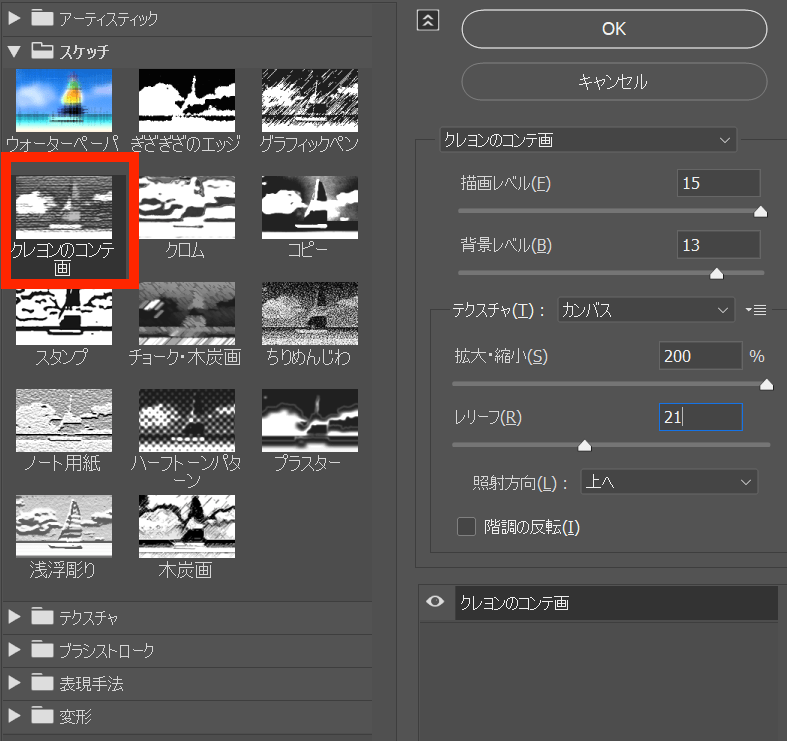This screenshot has height=741, width=787.
Task: Focus the 描画レベル value field showing 15
Action: point(718,183)
